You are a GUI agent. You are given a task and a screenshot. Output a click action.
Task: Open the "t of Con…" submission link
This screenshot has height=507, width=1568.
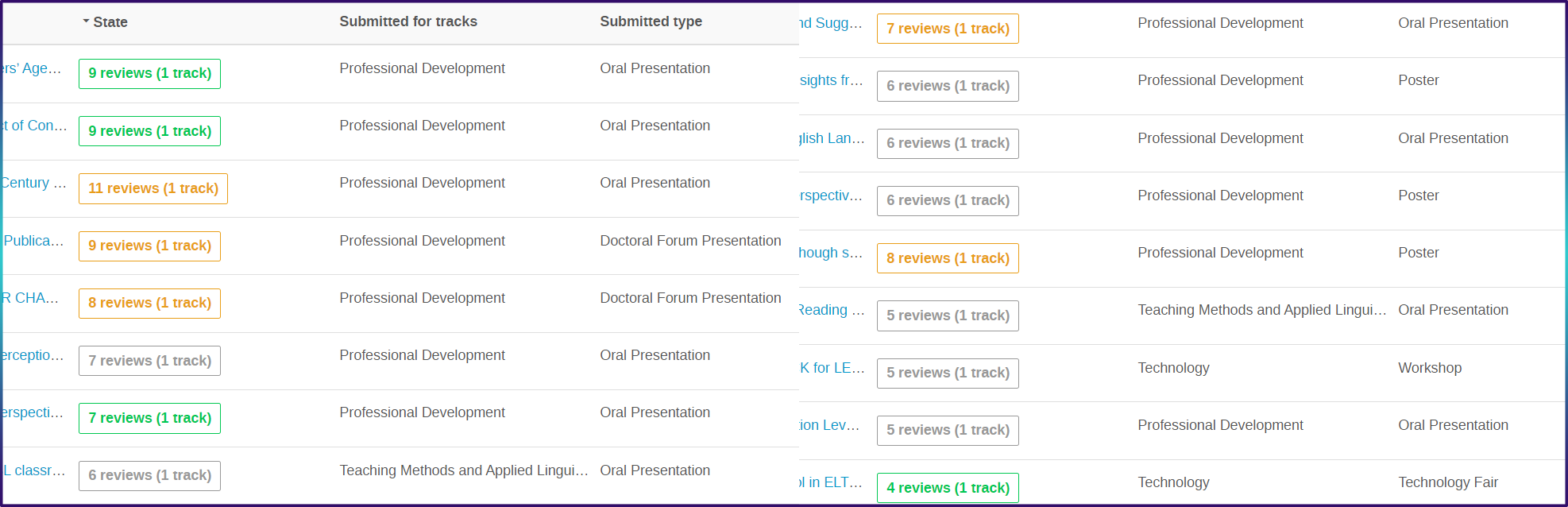[x=35, y=126]
